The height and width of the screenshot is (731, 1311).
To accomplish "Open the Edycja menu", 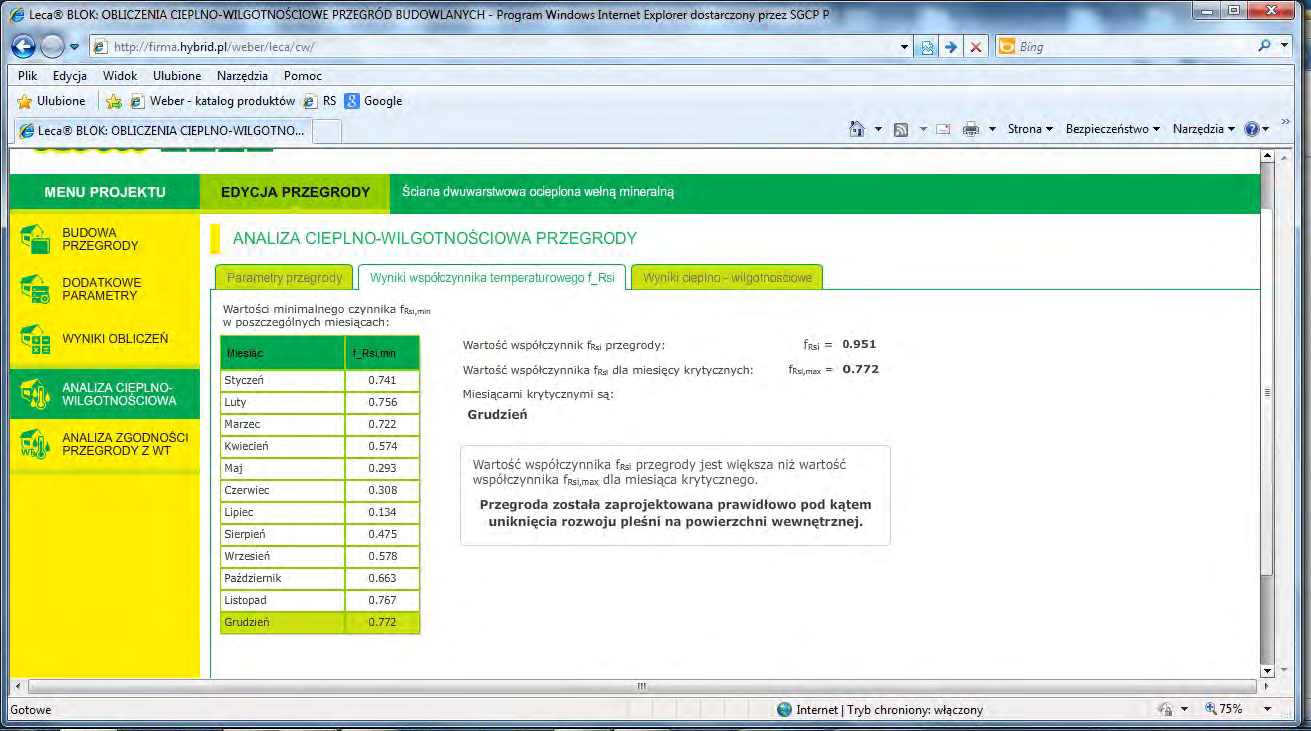I will (70, 76).
